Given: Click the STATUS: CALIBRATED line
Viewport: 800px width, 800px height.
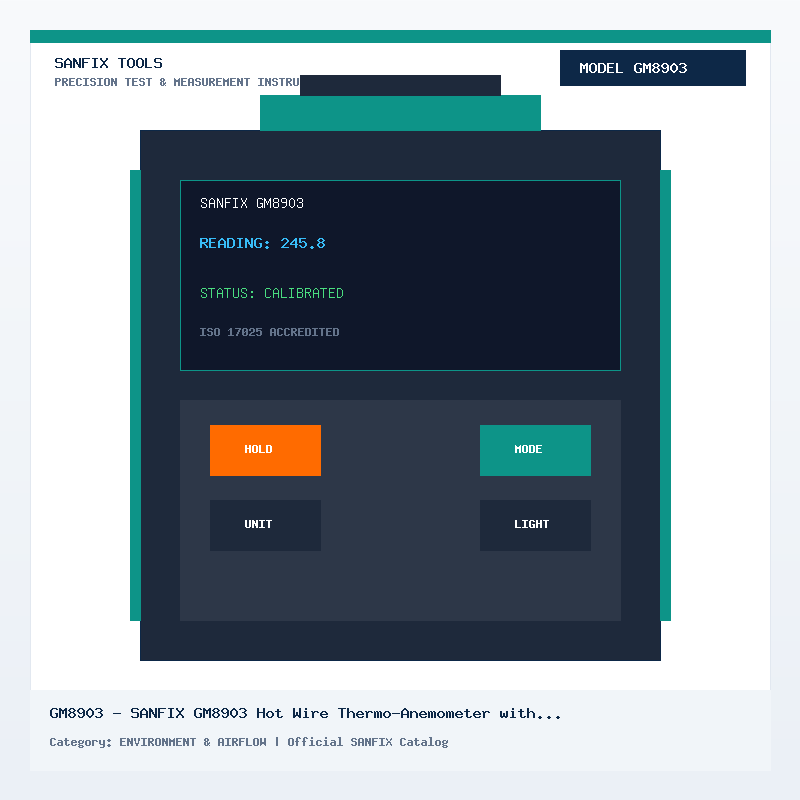Looking at the screenshot, I should coord(271,293).
